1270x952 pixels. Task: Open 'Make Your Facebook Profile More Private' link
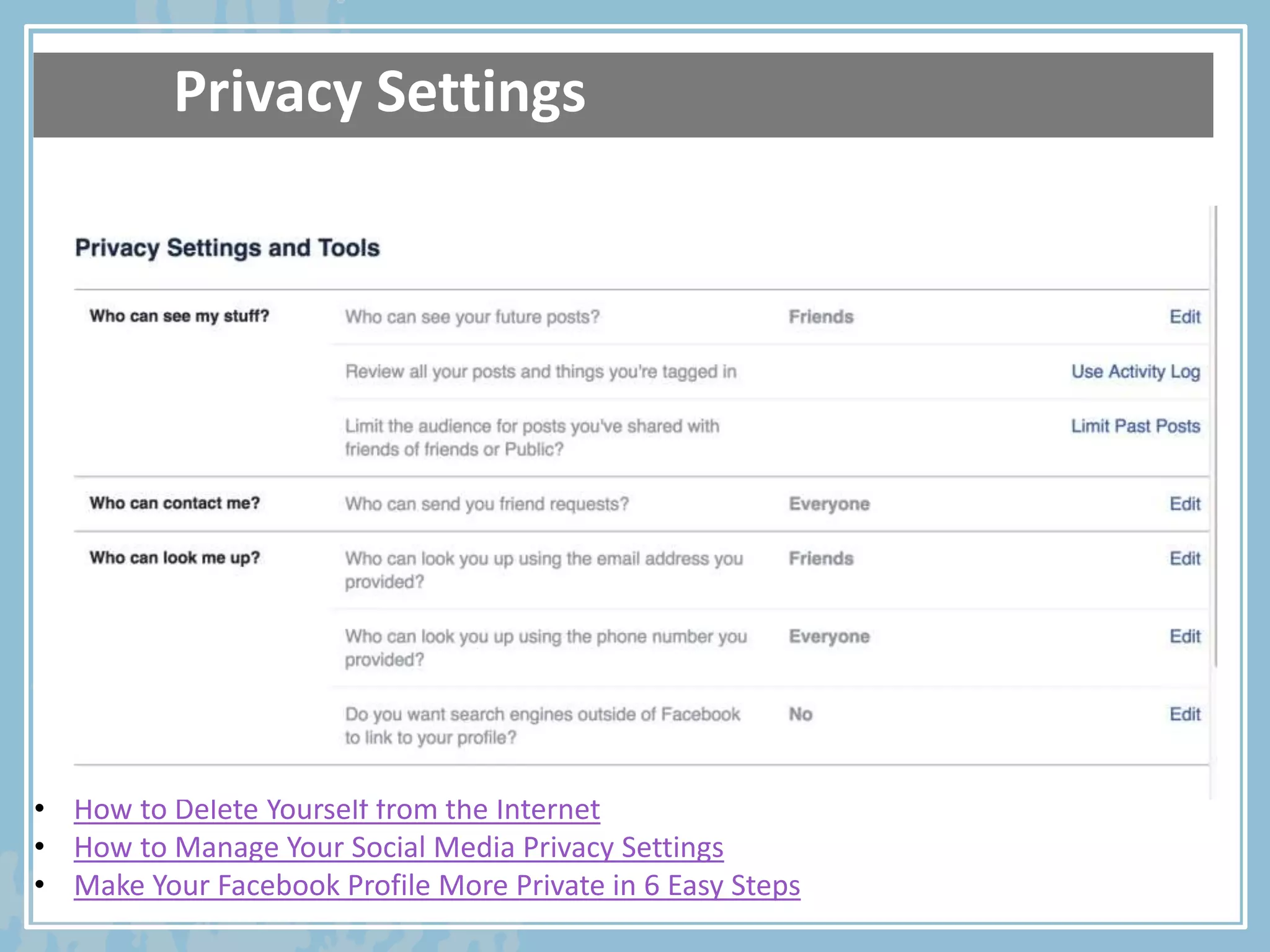click(437, 885)
